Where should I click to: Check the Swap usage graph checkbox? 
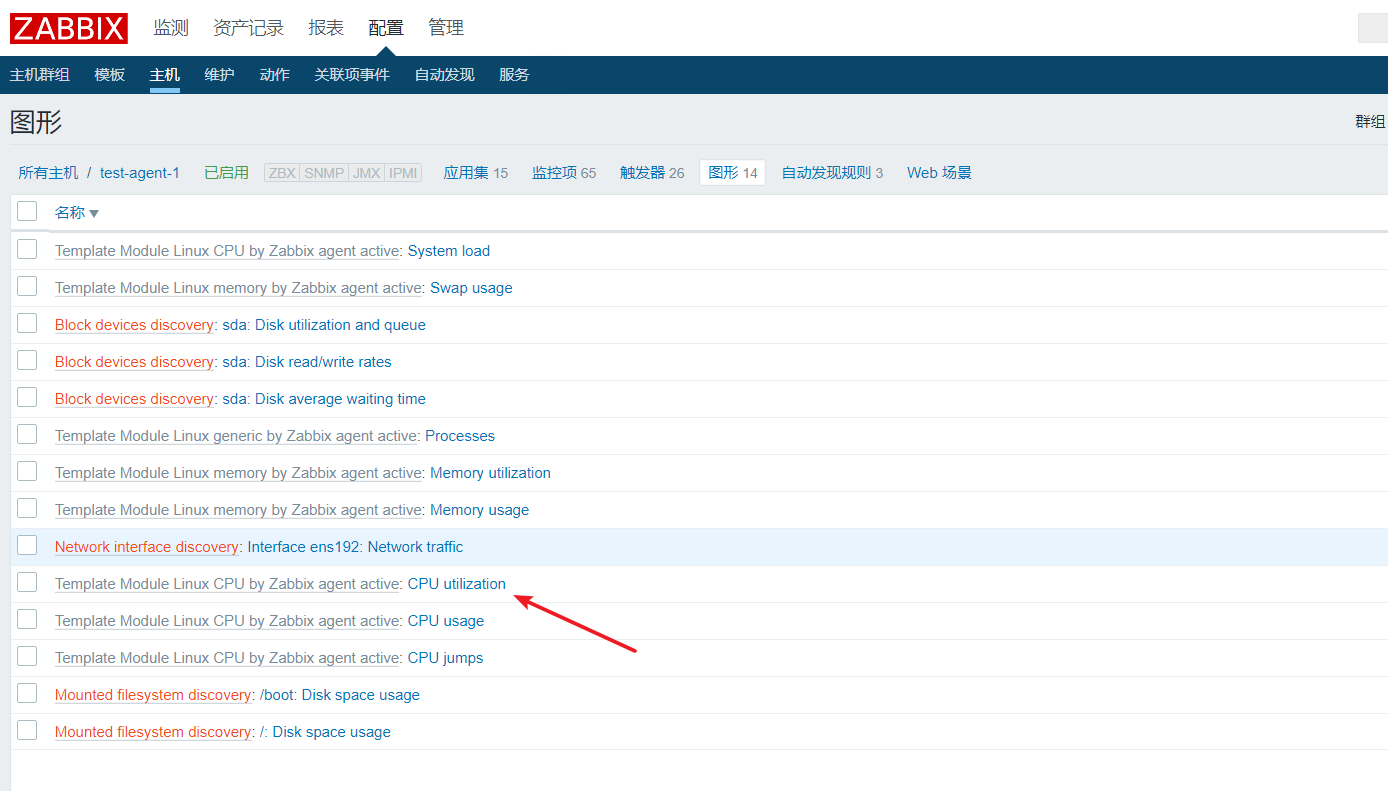(27, 286)
